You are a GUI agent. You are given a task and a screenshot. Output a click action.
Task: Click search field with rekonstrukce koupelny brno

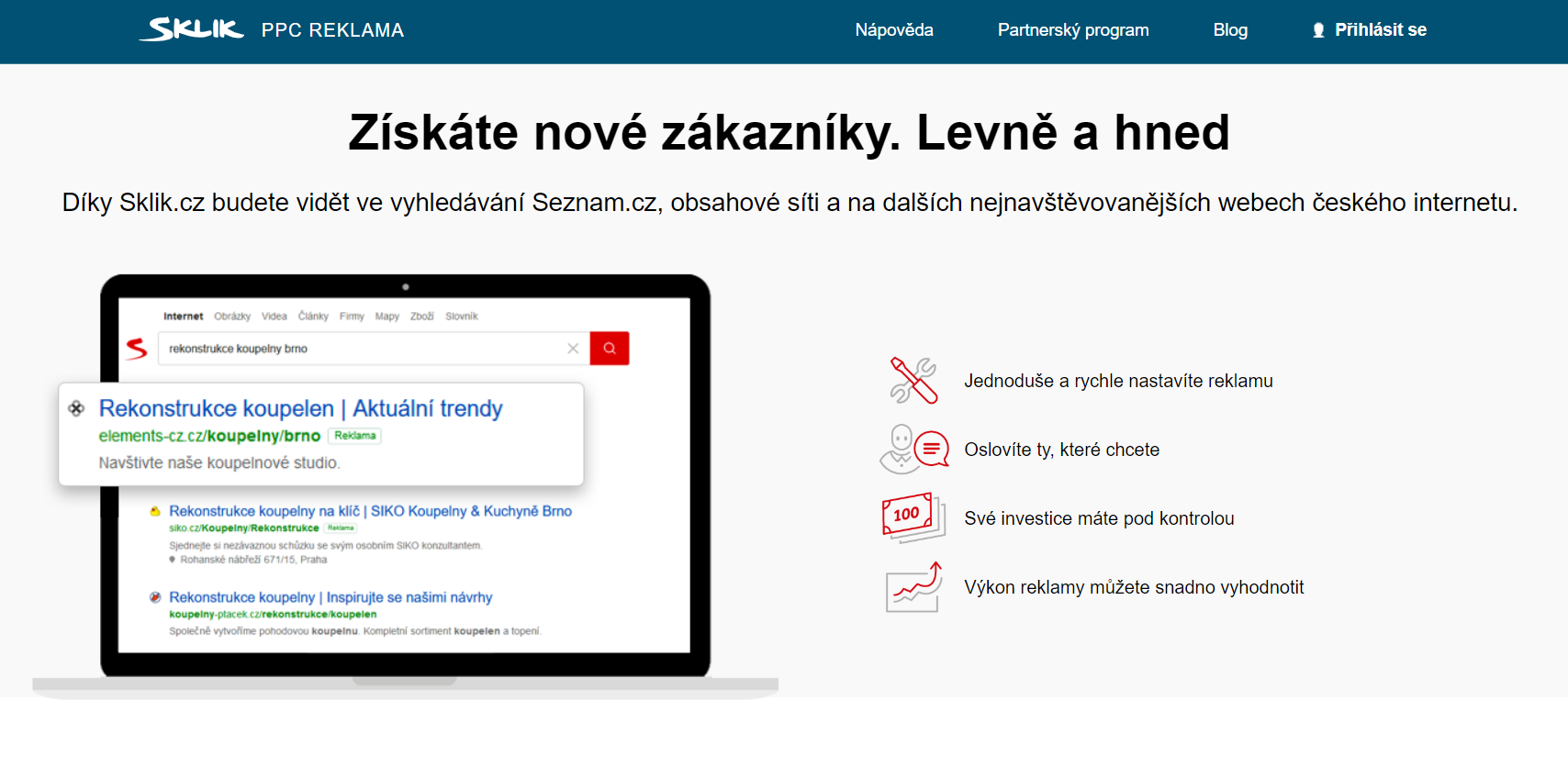(x=374, y=349)
